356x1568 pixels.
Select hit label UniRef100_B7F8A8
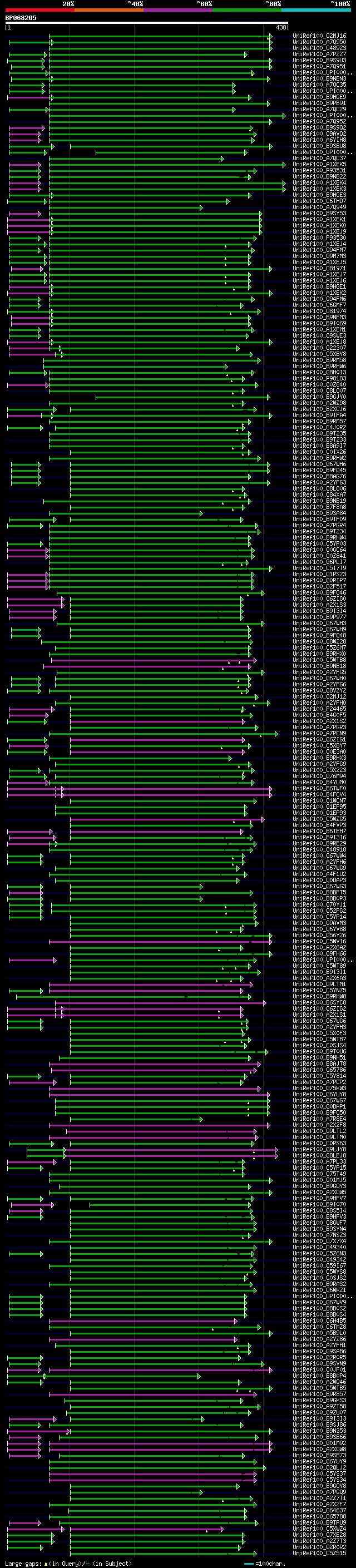319,507
